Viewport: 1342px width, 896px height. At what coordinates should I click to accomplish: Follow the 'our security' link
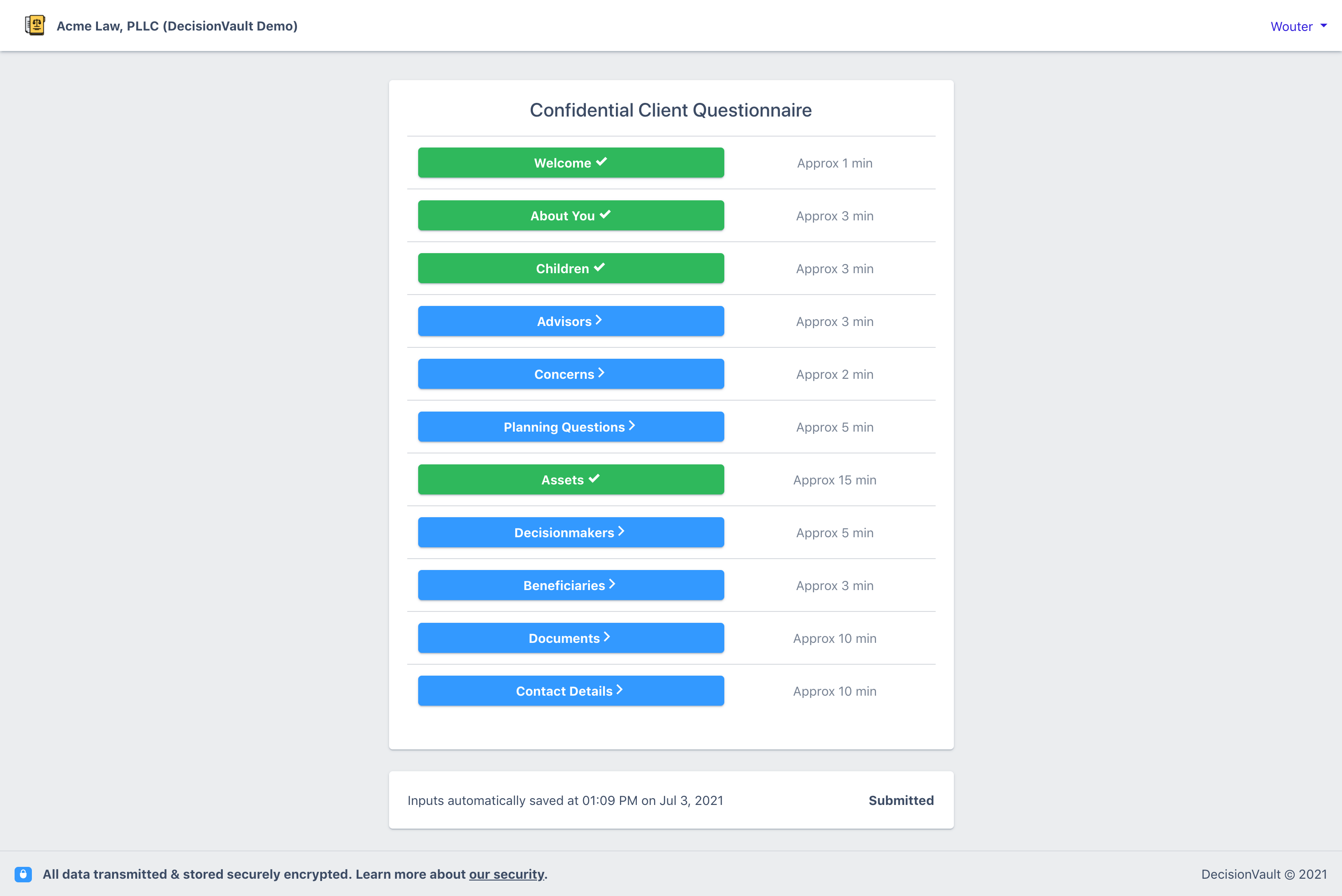(506, 874)
